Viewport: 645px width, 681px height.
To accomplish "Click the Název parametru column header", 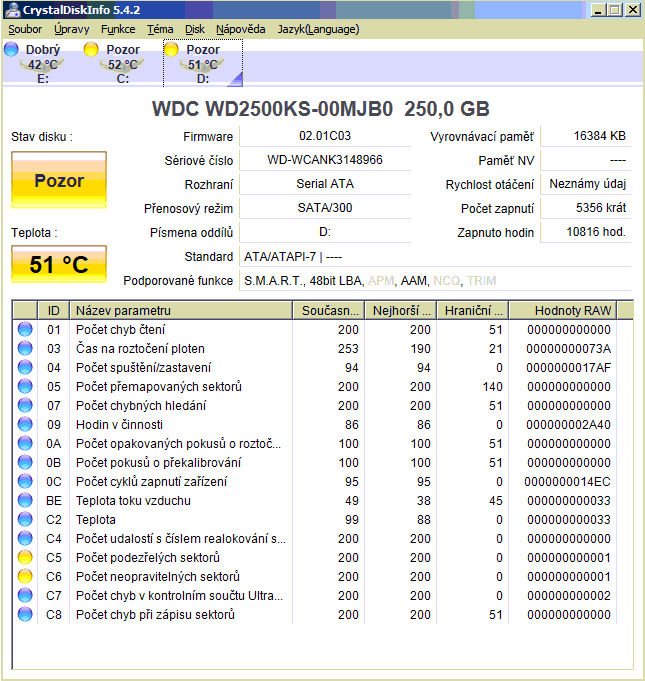I will coord(181,311).
